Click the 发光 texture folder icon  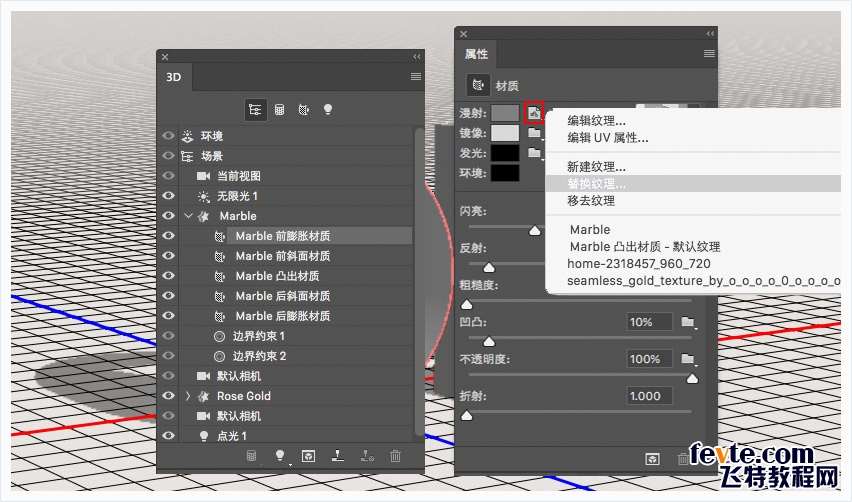(x=535, y=153)
